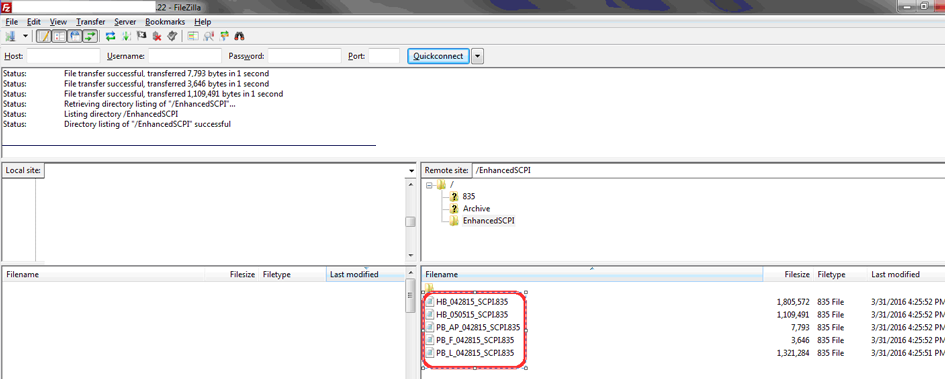
Task: Select file HB_050515_SCPI.835
Action: (472, 315)
